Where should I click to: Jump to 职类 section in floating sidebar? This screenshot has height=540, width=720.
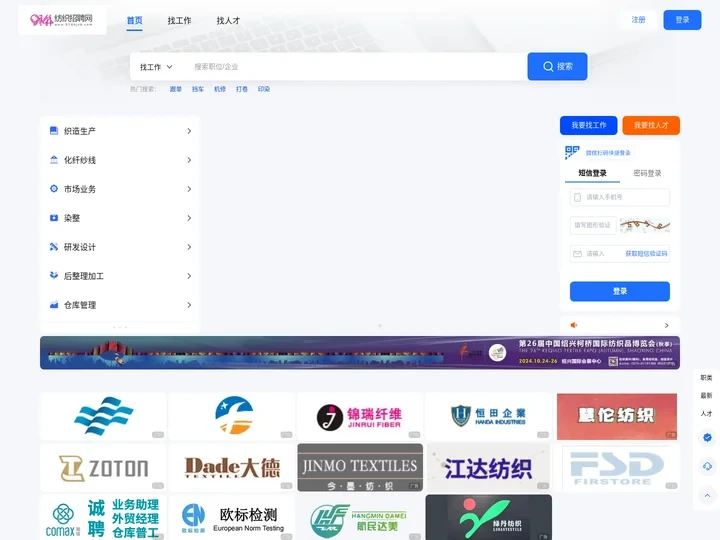[x=706, y=378]
